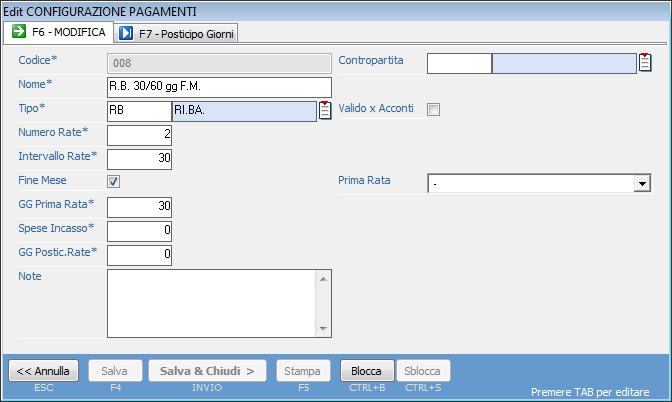Click into the Note text area
672x402 pixels.
click(x=211, y=304)
